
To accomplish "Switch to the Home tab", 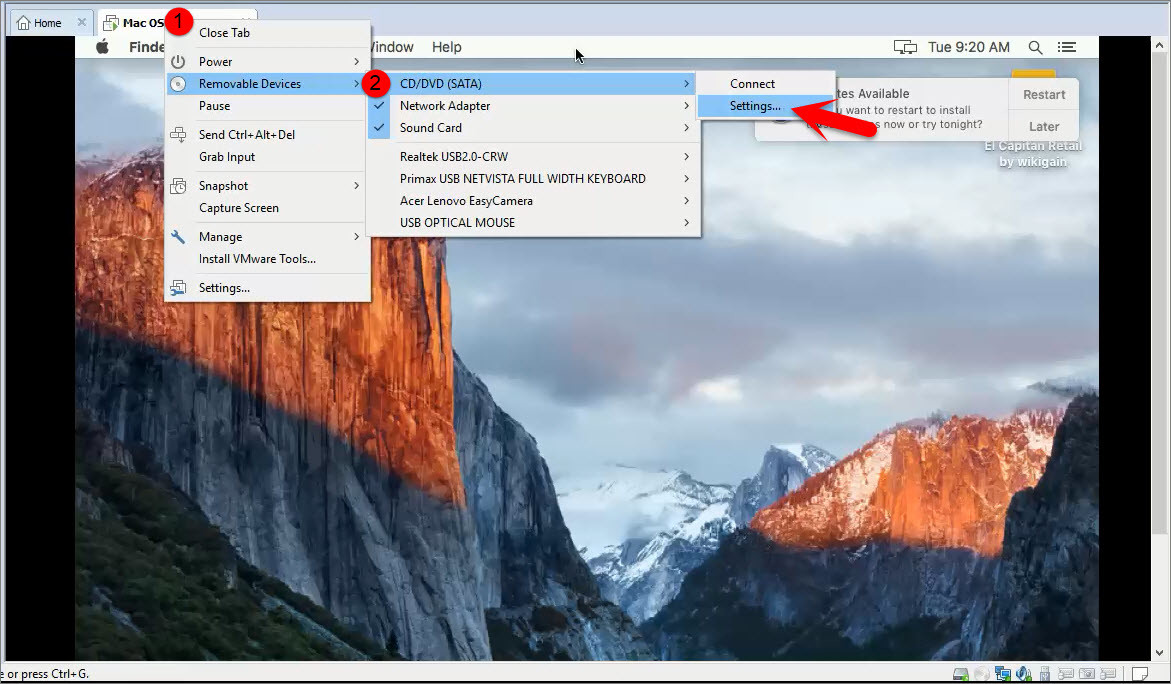I will click(50, 22).
